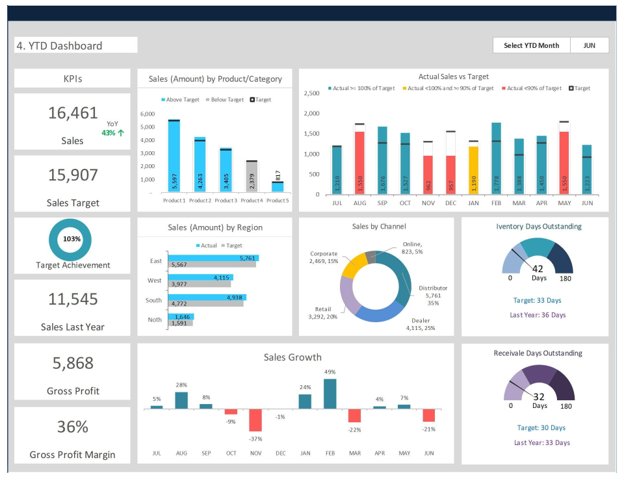Click the Inventory Days Outstanding gauge
Viewport: 626px width, 481px height.
click(x=537, y=255)
